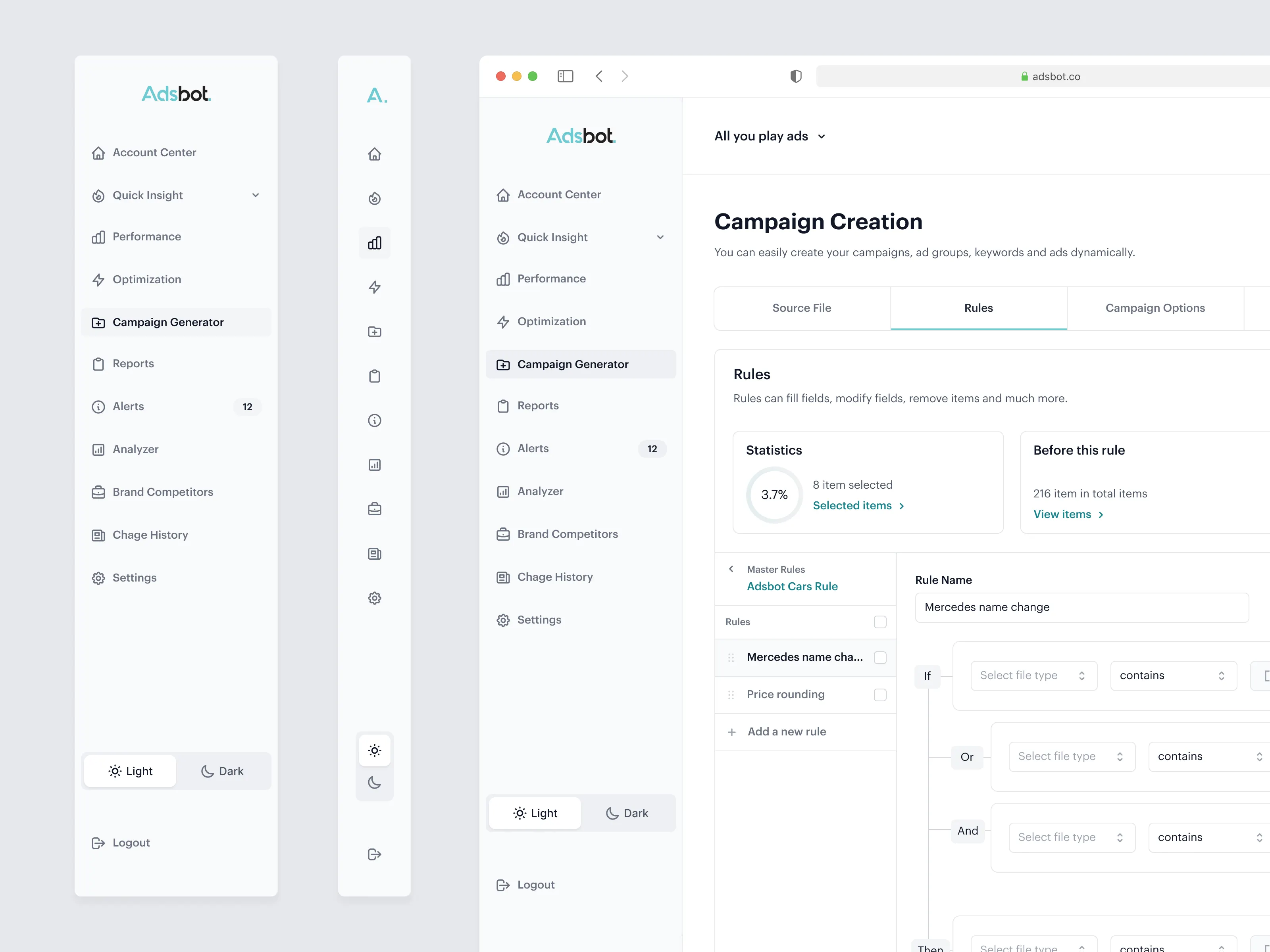Open Alerts info icon in collapsed sidebar
This screenshot has width=1270, height=952.
[x=374, y=420]
